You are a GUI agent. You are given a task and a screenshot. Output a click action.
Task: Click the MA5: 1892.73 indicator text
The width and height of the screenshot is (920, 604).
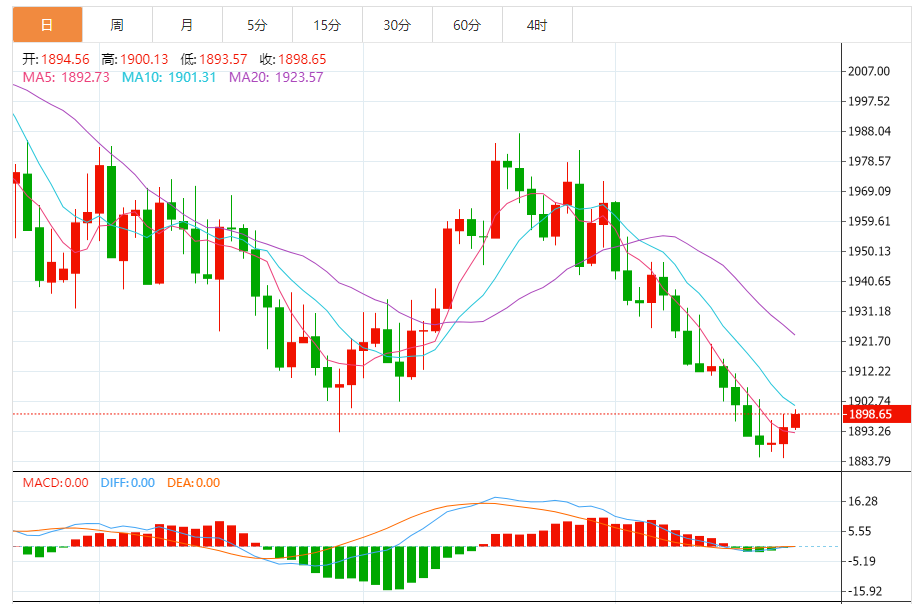66,77
